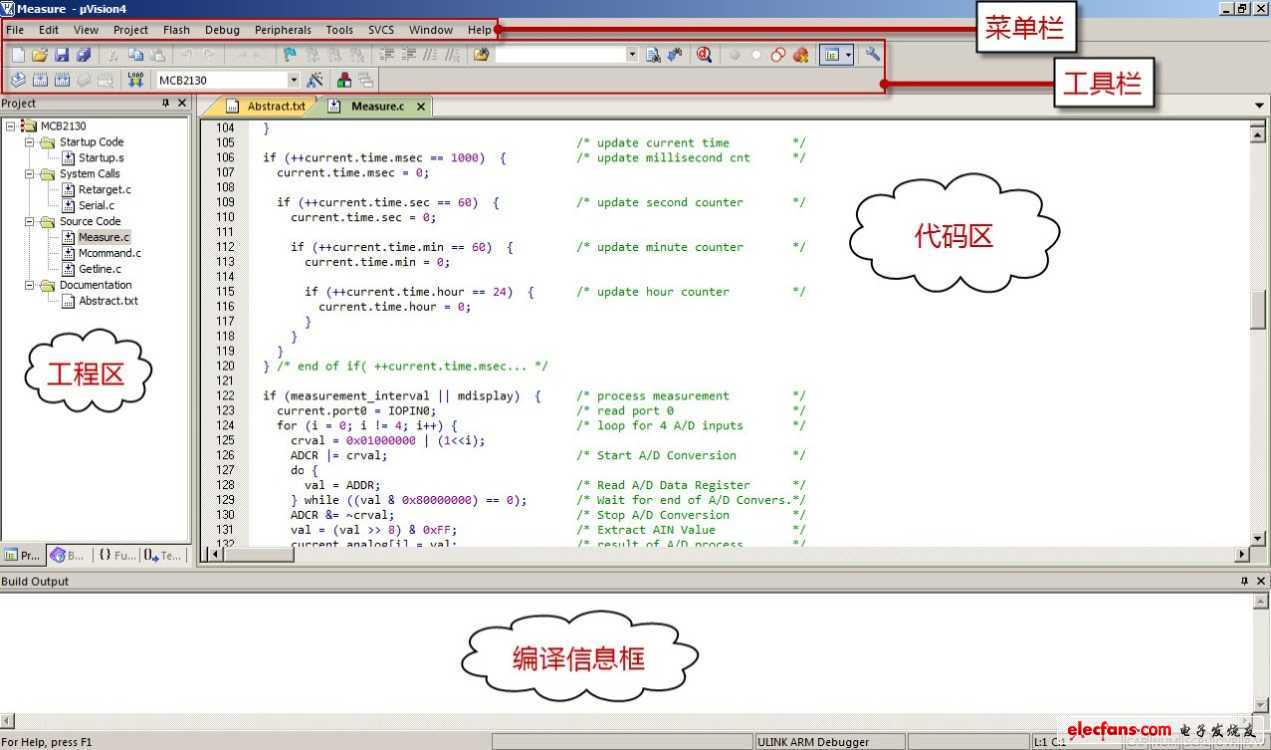Open the Window layout dropdown arrow
The width and height of the screenshot is (1271, 750).
click(849, 55)
